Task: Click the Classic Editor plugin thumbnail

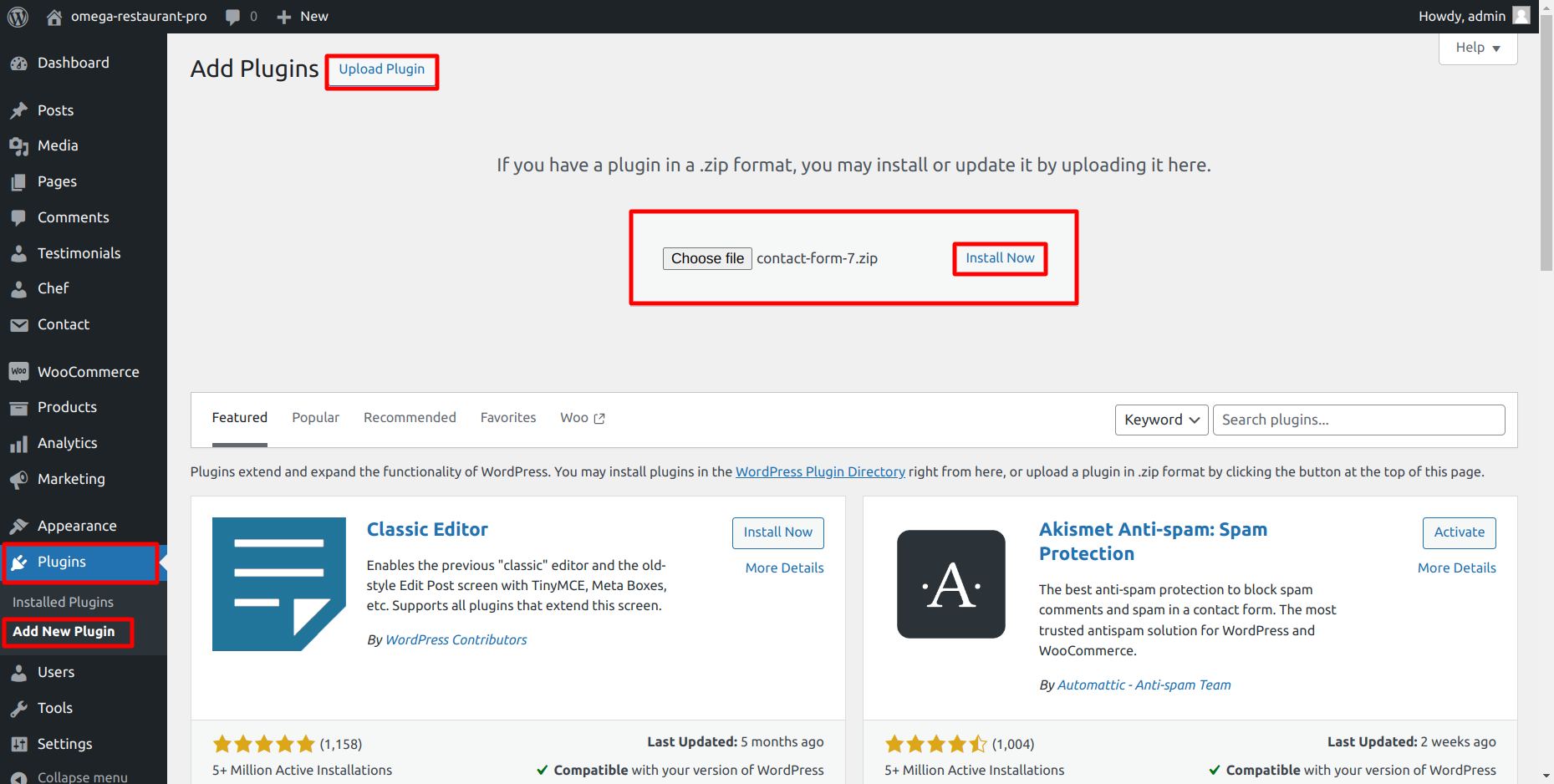Action: [x=278, y=584]
